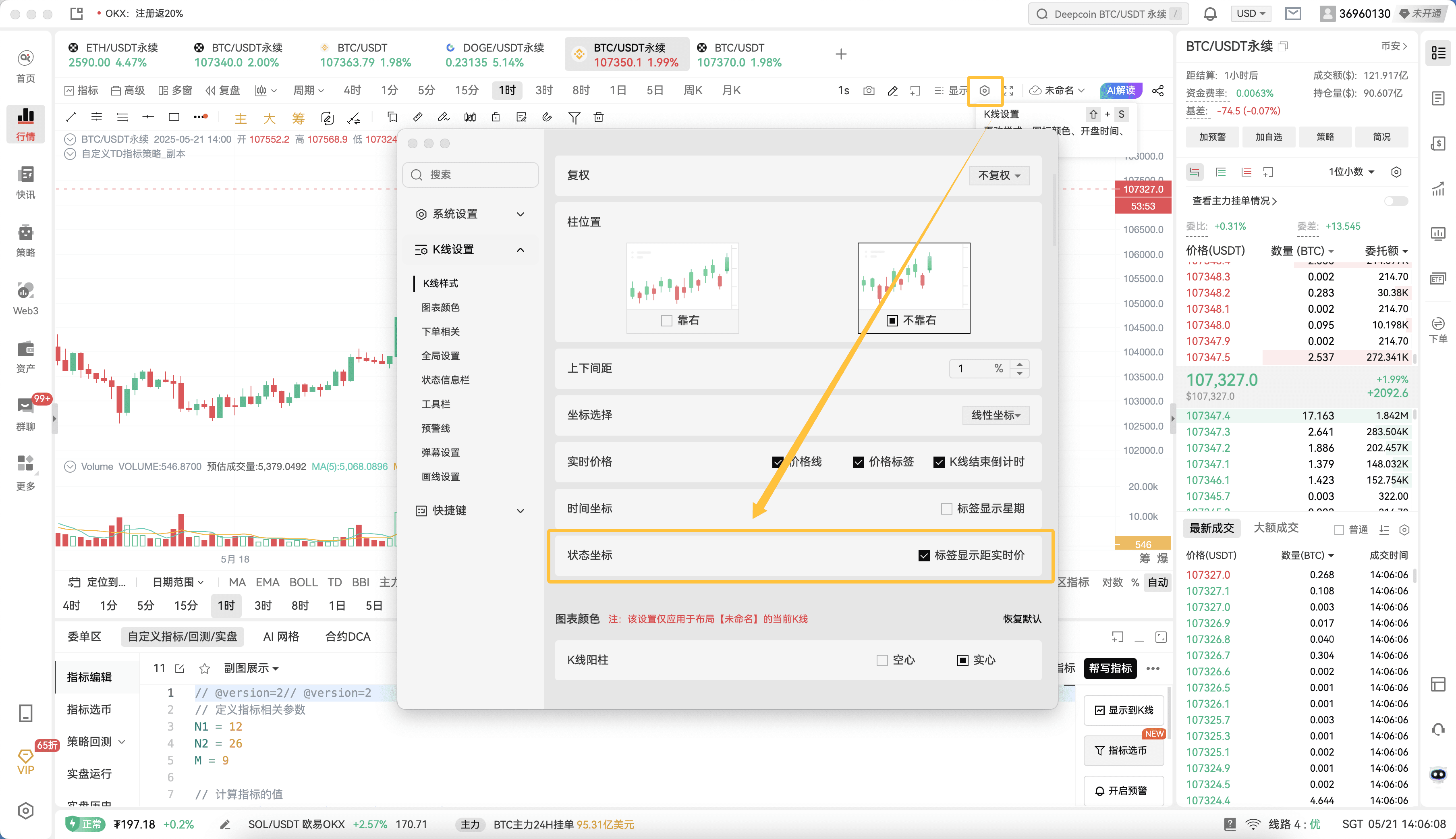The height and width of the screenshot is (839, 1456).
Task: Click the K线设置 gear icon in toolbar
Action: (x=985, y=91)
